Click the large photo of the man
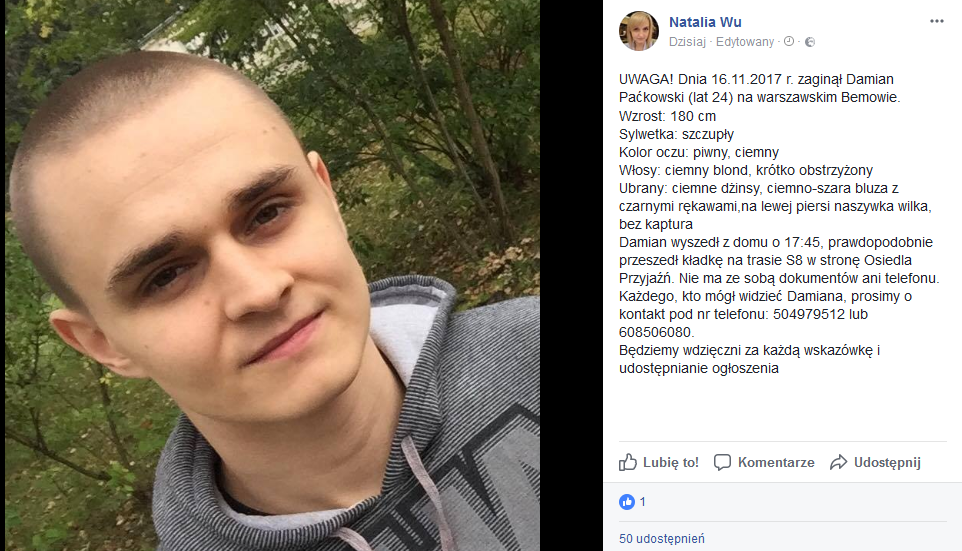Screen dimensions: 962x551 point(272,276)
